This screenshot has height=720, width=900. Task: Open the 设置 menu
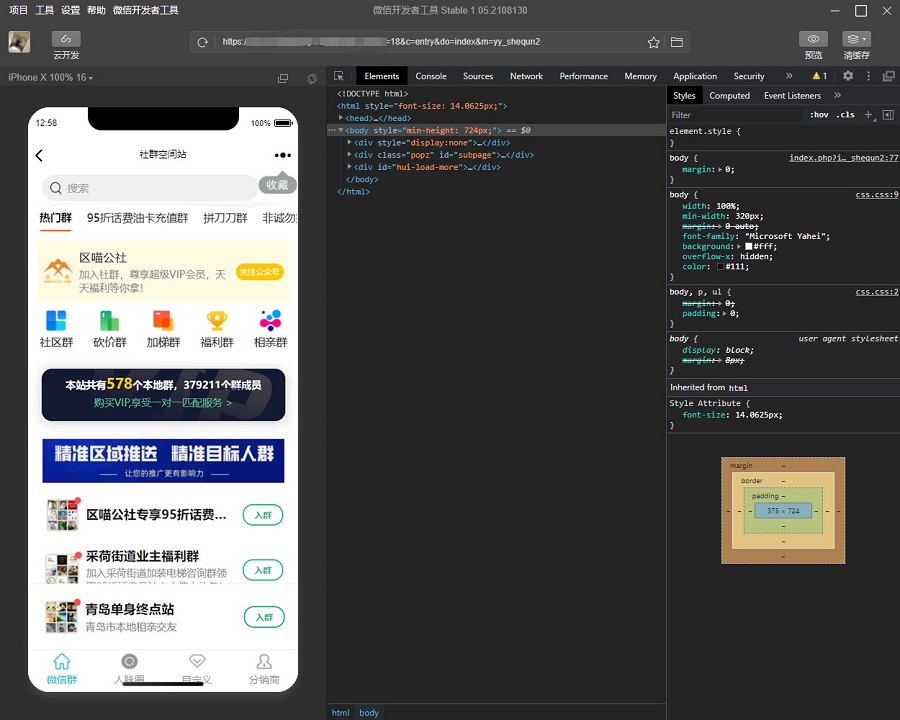pyautogui.click(x=70, y=10)
